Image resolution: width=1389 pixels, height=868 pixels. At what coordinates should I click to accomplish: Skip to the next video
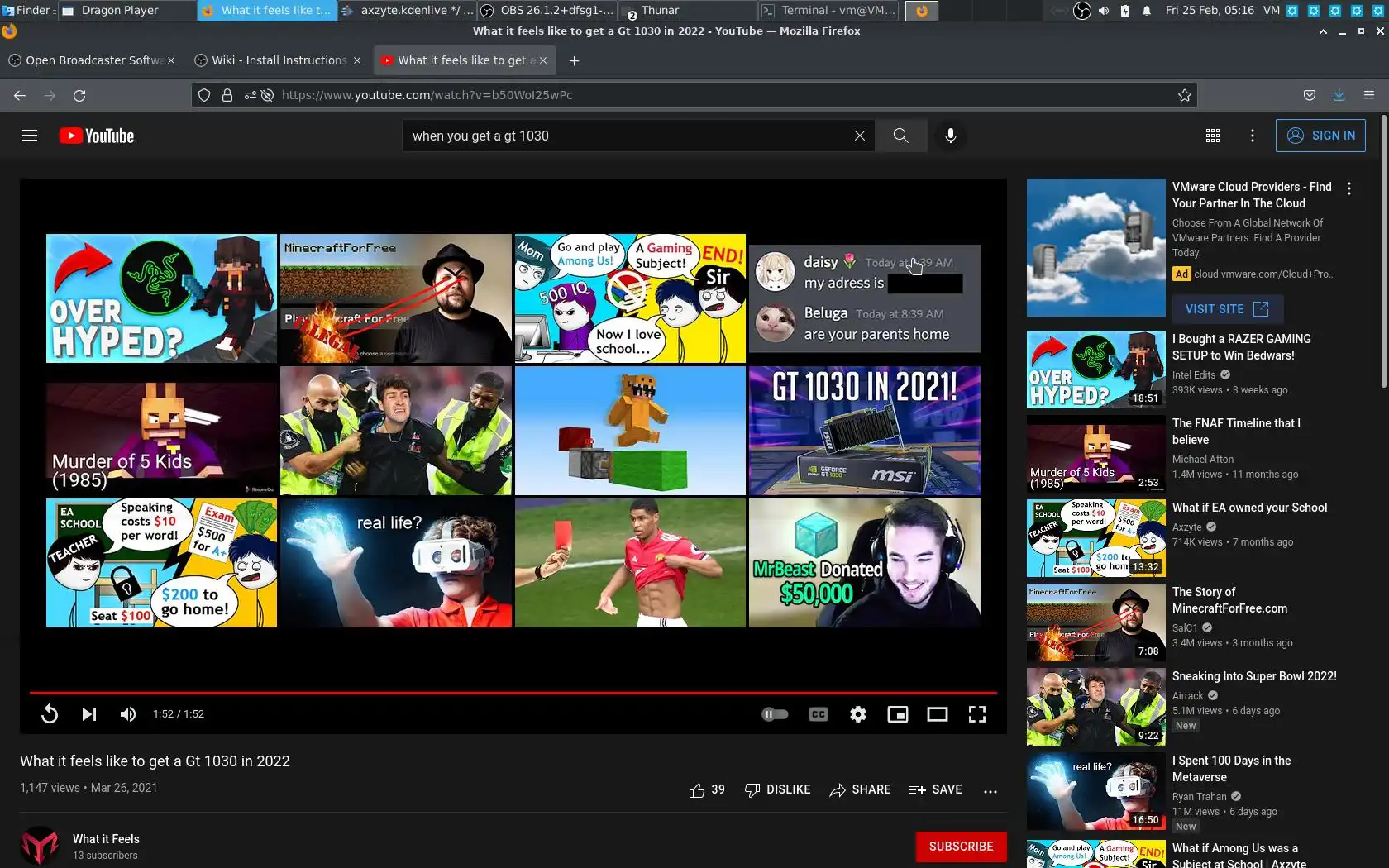click(x=89, y=714)
